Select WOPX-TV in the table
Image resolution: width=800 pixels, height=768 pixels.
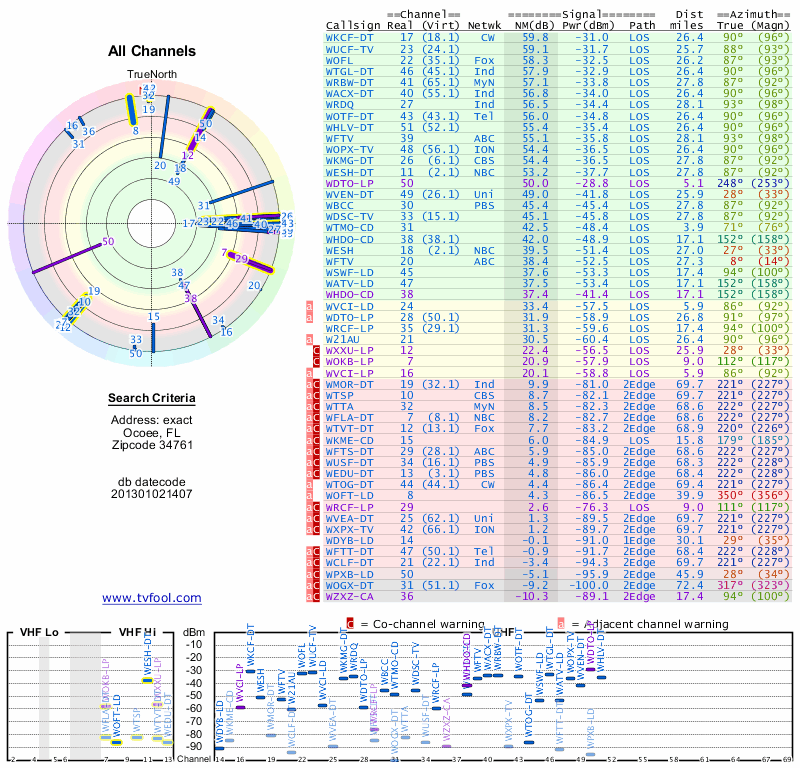pyautogui.click(x=349, y=150)
